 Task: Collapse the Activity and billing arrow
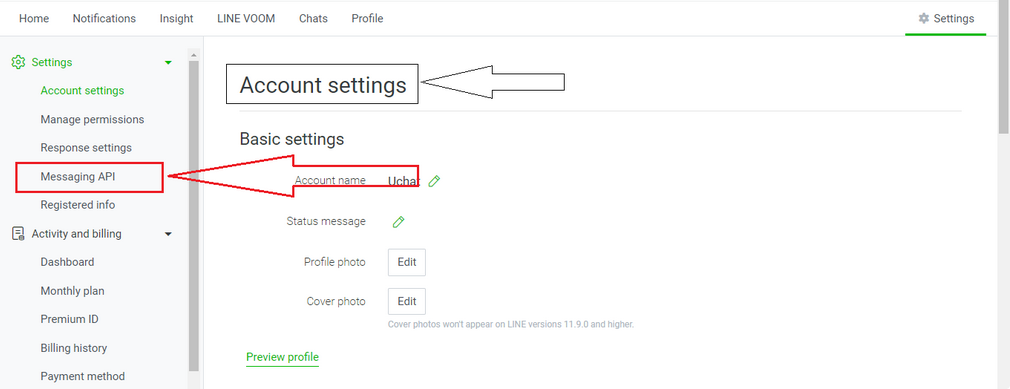click(x=168, y=234)
